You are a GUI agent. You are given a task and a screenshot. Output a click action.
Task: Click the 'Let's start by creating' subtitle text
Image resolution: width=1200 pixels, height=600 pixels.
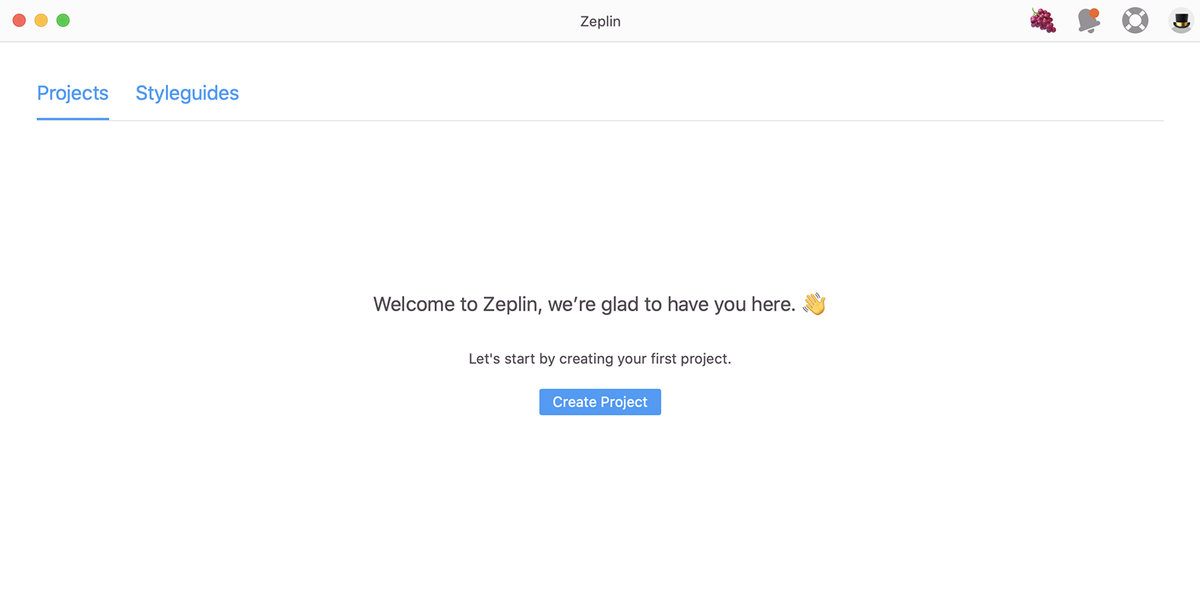click(560, 358)
